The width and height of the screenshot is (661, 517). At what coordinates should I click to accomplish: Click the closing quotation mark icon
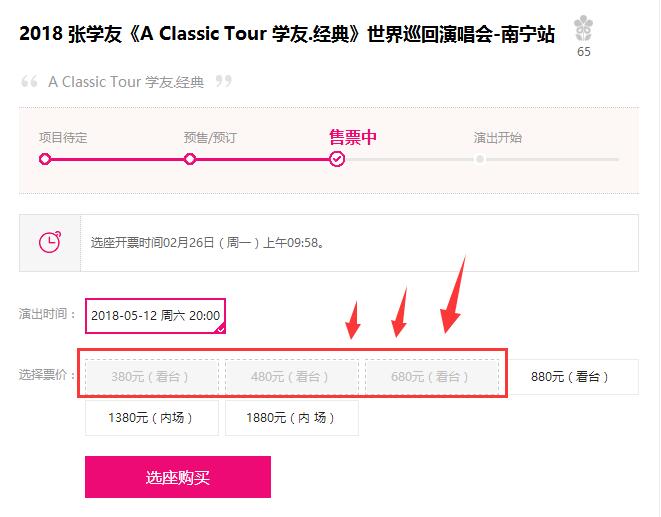[224, 81]
